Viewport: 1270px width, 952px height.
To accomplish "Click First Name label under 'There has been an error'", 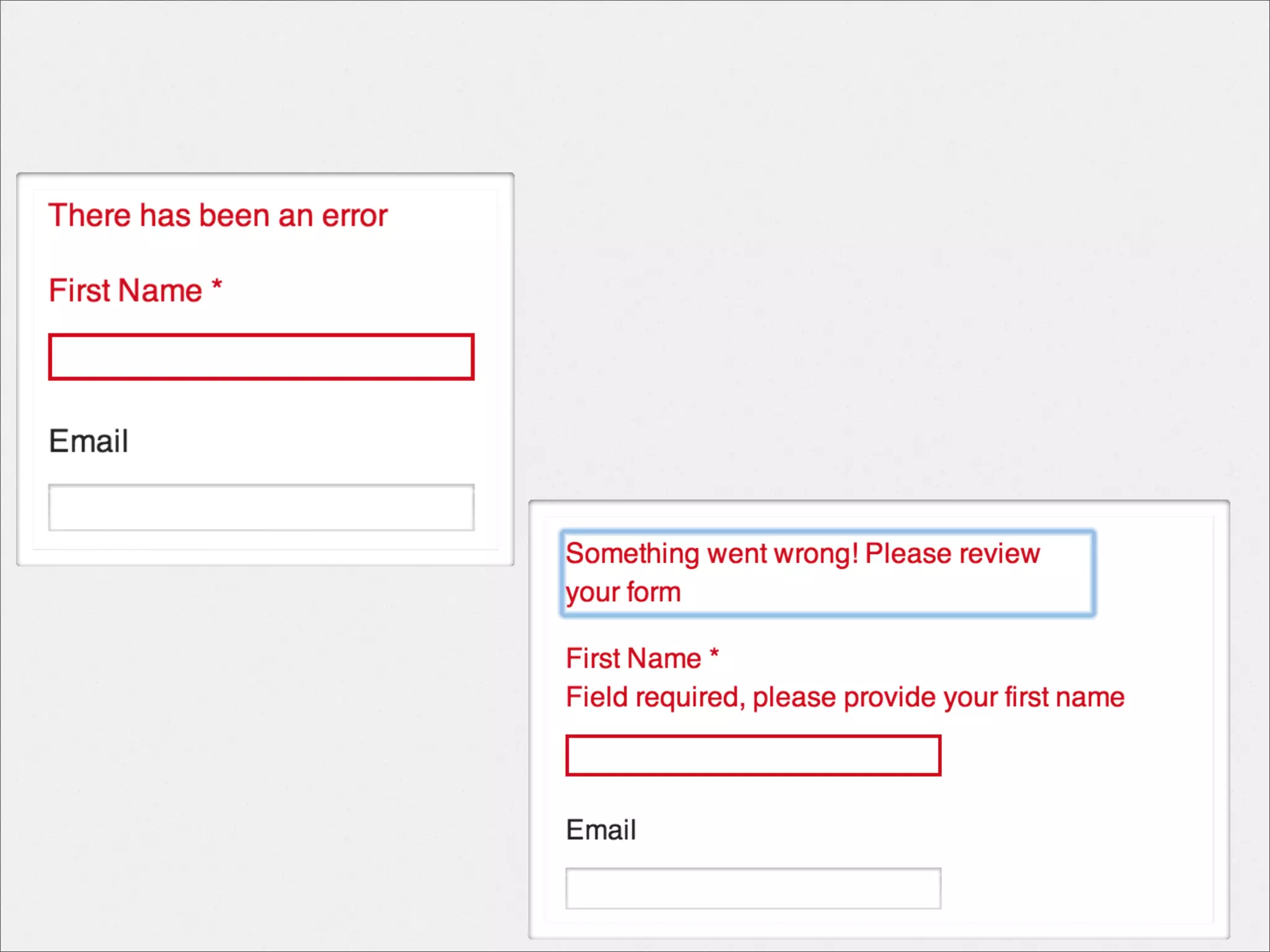I will click(126, 291).
